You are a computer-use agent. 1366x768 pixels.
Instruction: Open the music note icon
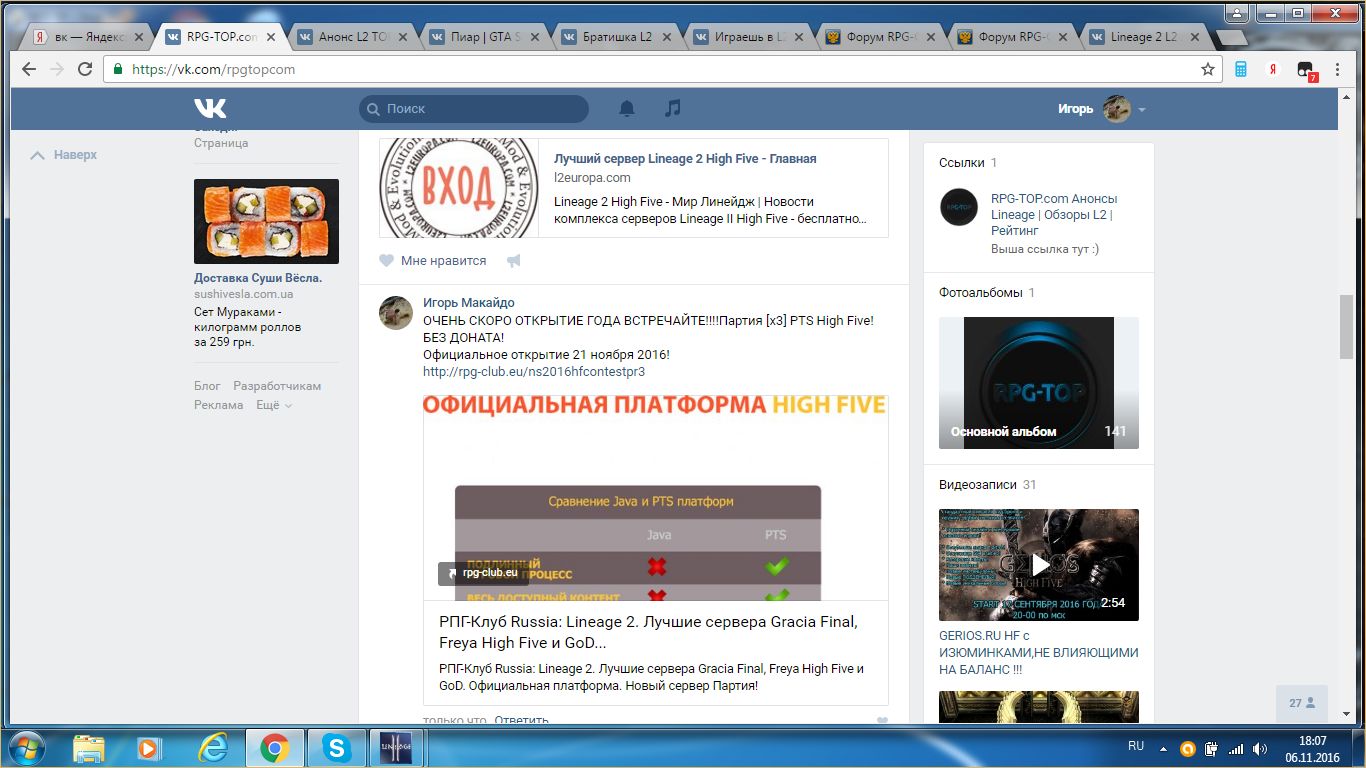(x=673, y=108)
